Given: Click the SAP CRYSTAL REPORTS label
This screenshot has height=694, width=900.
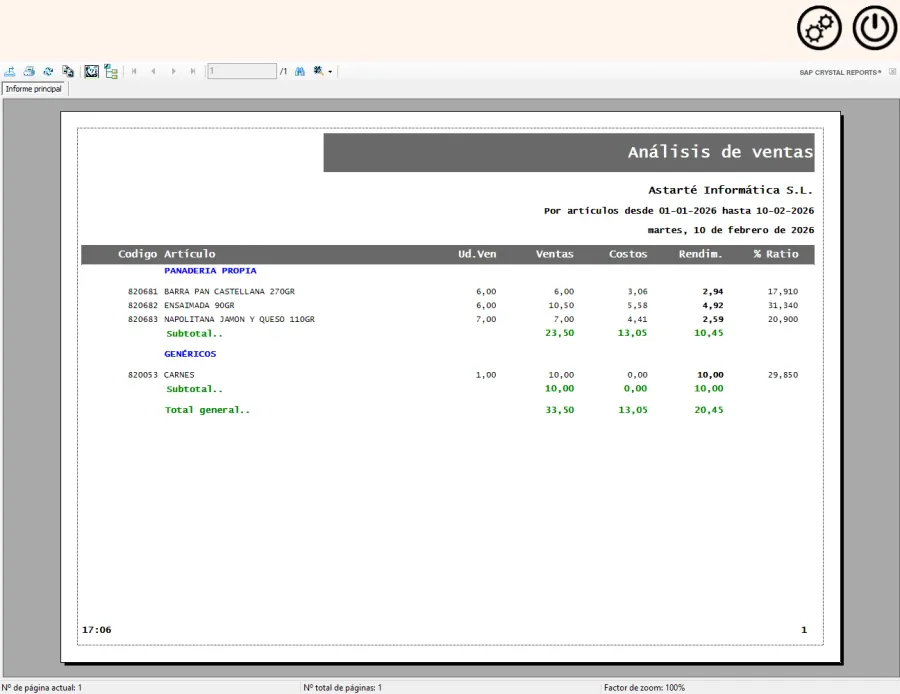Looking at the screenshot, I should [840, 72].
